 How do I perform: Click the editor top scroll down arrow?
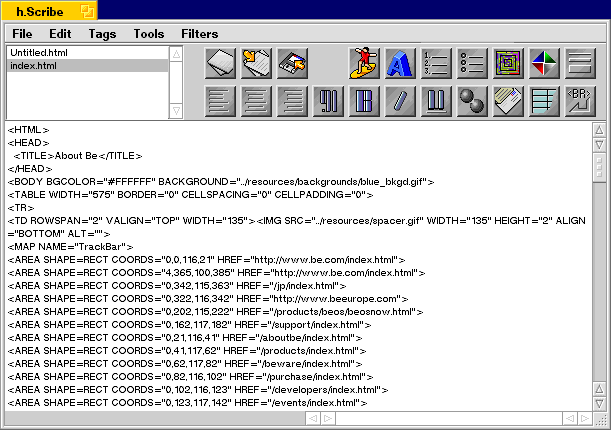pos(599,145)
